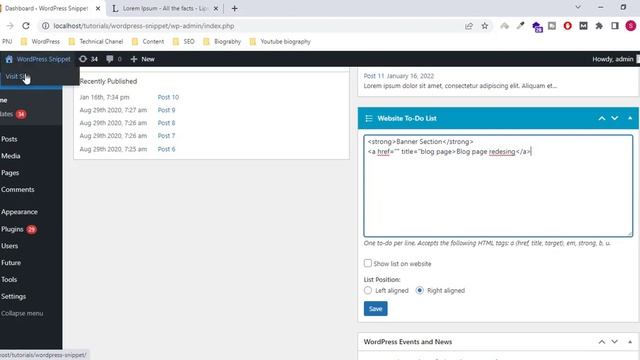
Task: Click Visit Site under WordPress Snippet
Action: (x=16, y=76)
